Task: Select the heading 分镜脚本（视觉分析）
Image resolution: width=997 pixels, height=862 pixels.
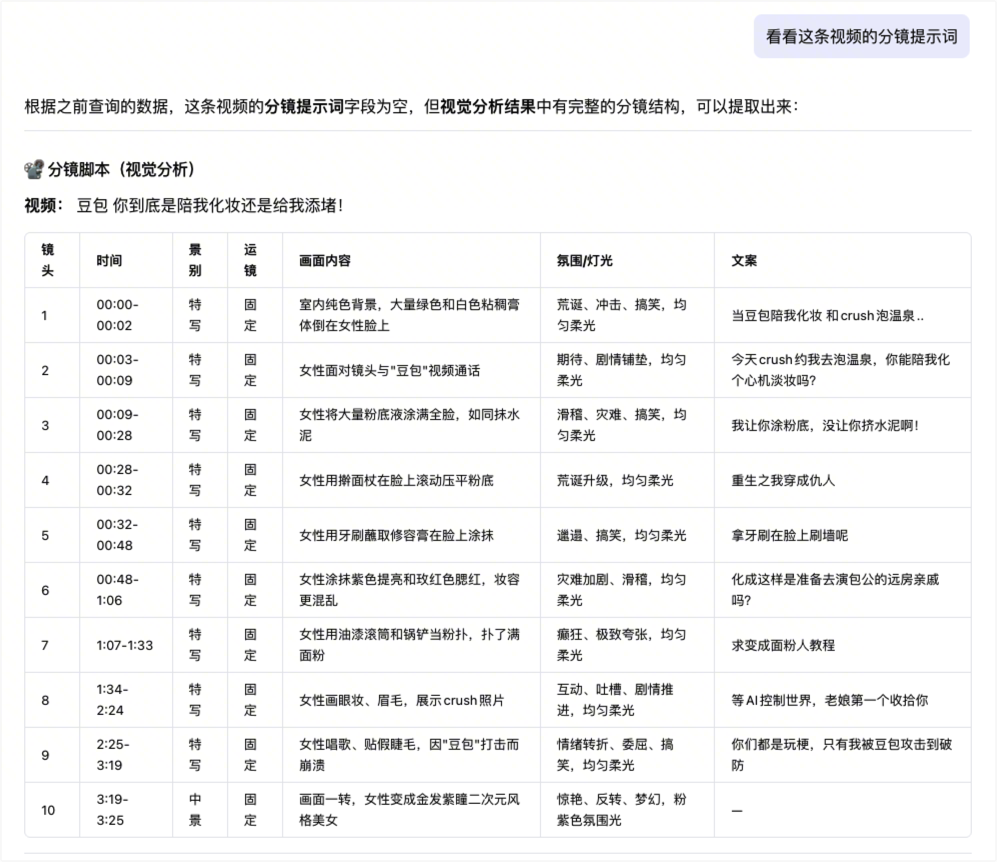Action: pyautogui.click(x=121, y=169)
